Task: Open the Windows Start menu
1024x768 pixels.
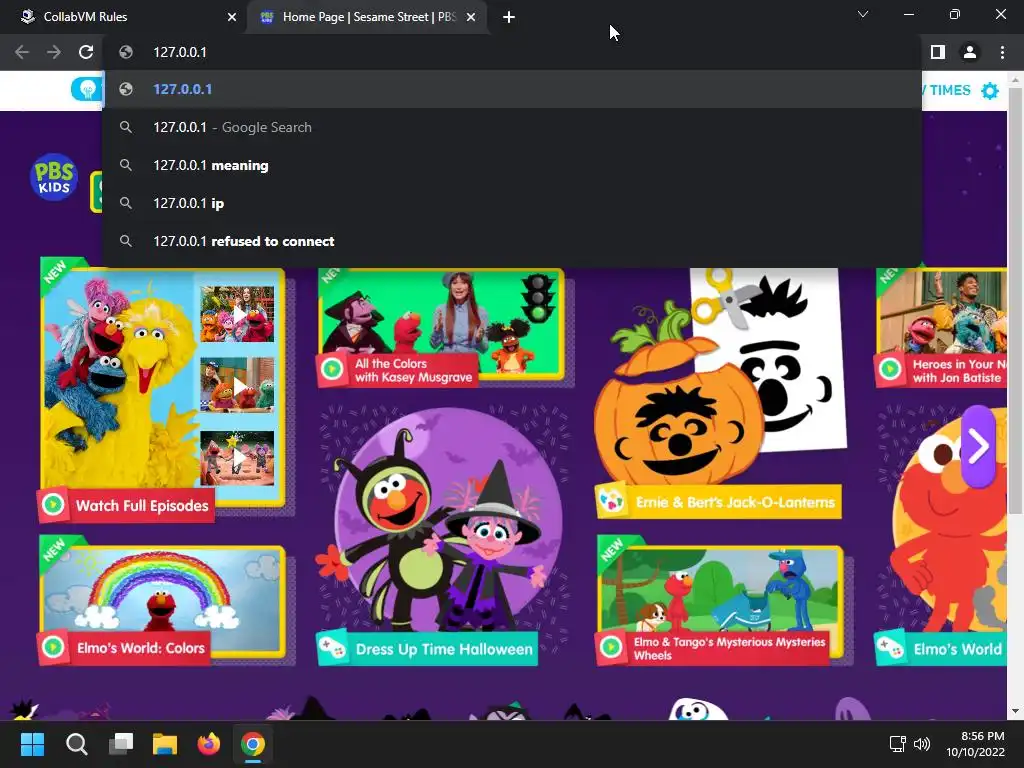Action: [32, 744]
